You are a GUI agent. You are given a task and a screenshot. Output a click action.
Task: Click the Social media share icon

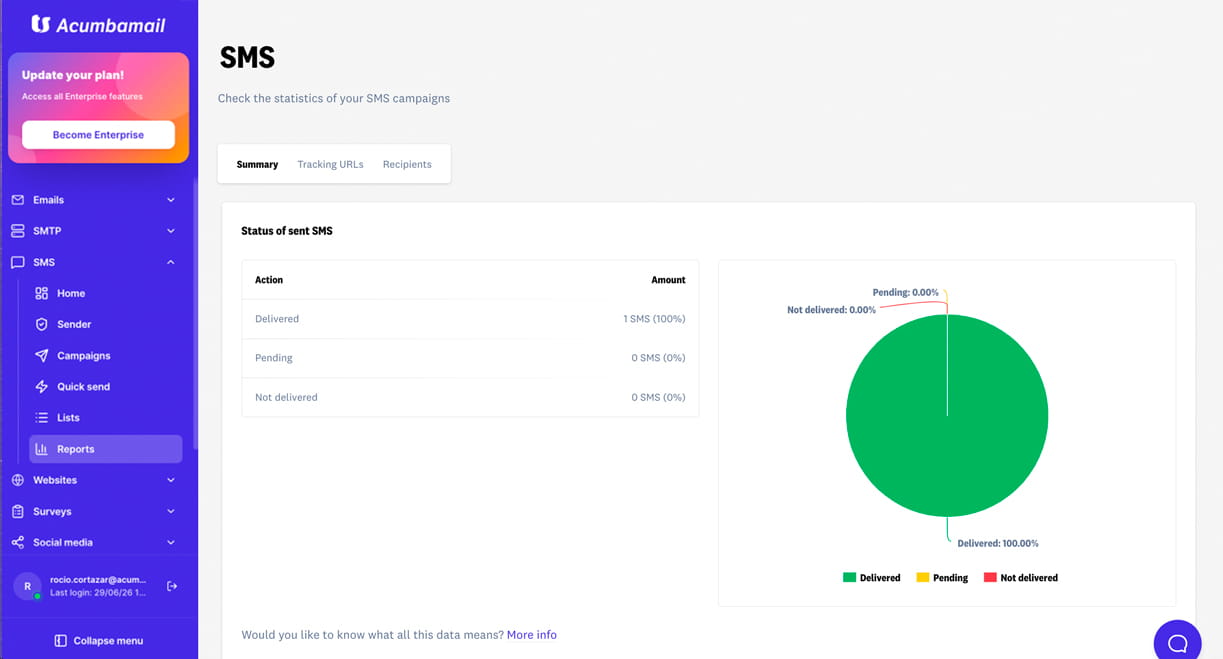click(17, 542)
